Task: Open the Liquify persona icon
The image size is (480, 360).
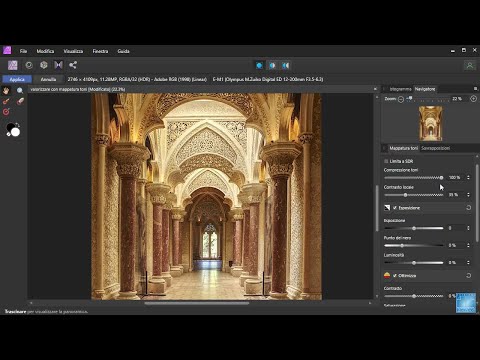Action: pyautogui.click(x=29, y=65)
